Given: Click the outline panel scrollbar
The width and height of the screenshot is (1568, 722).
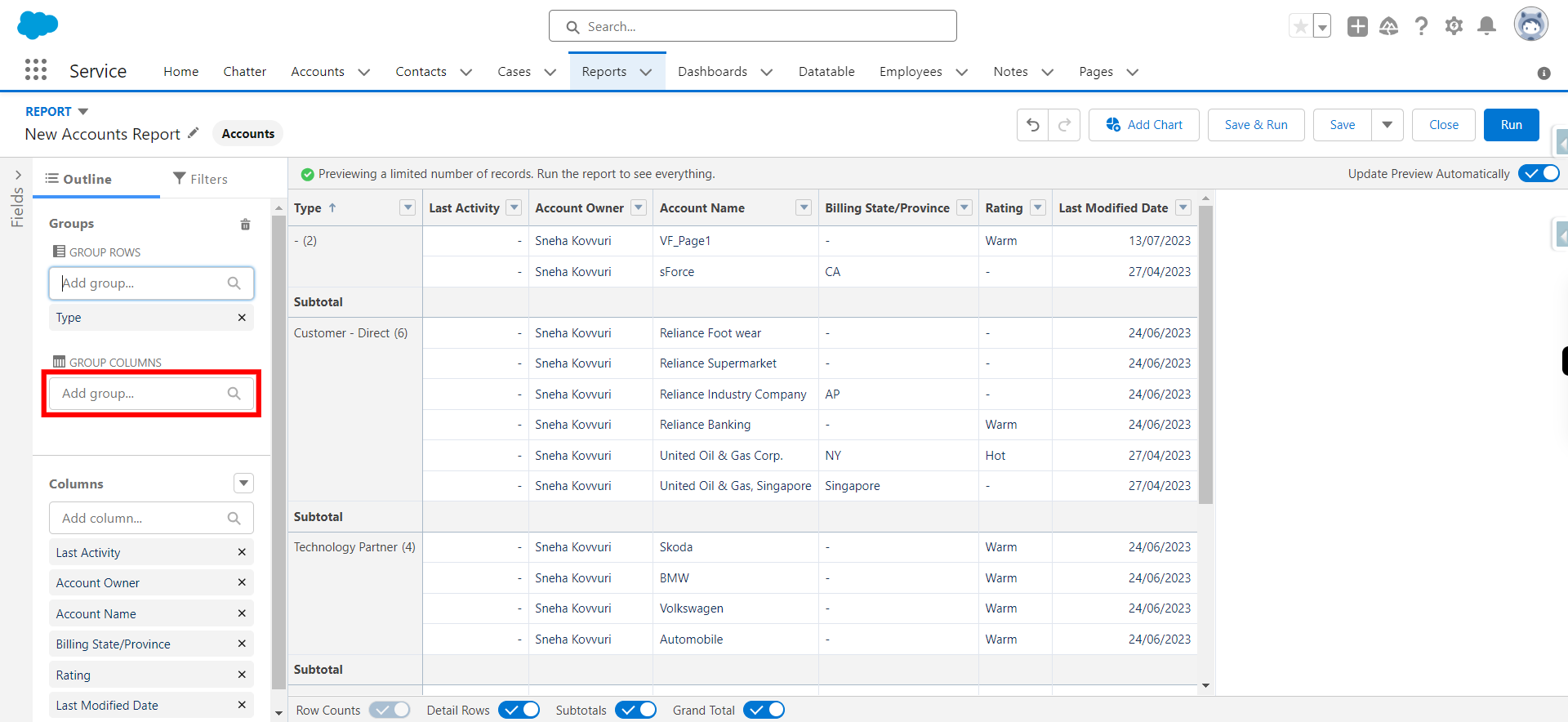Looking at the screenshot, I should tap(278, 453).
